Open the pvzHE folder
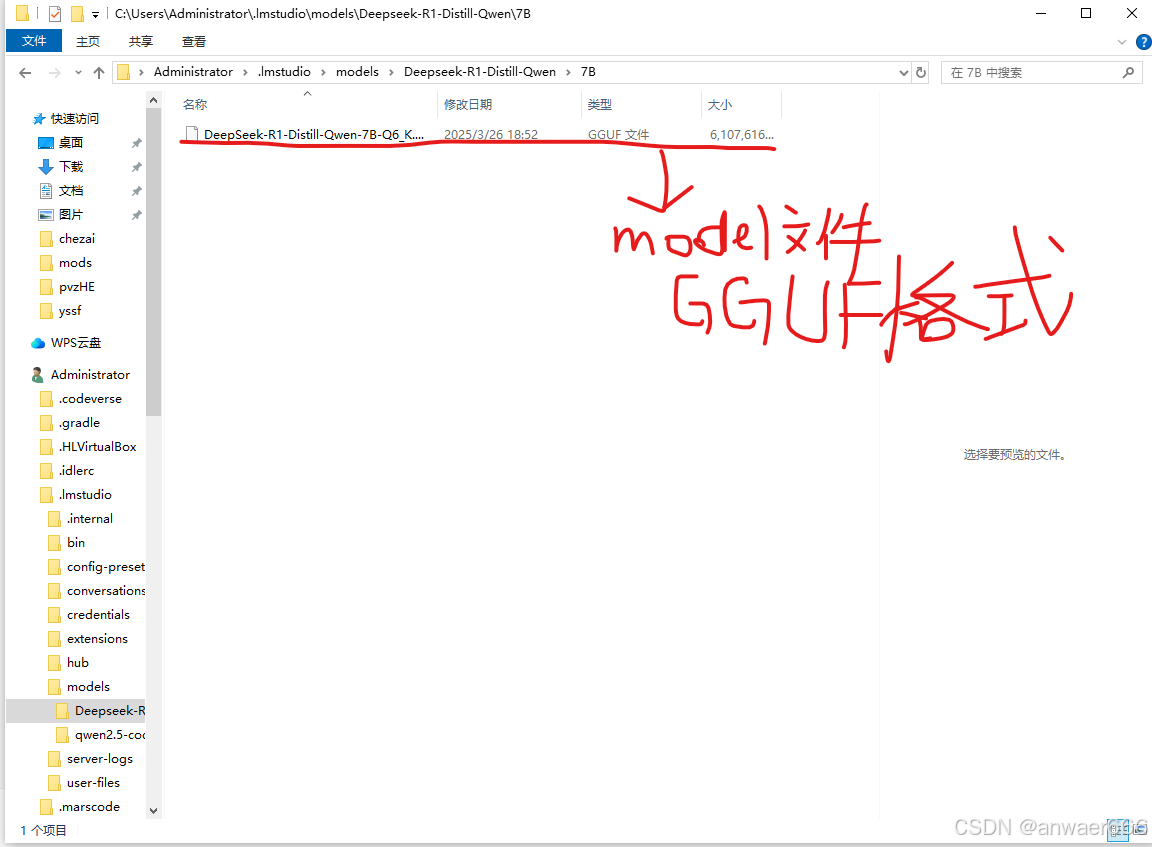1152x847 pixels. coord(76,286)
